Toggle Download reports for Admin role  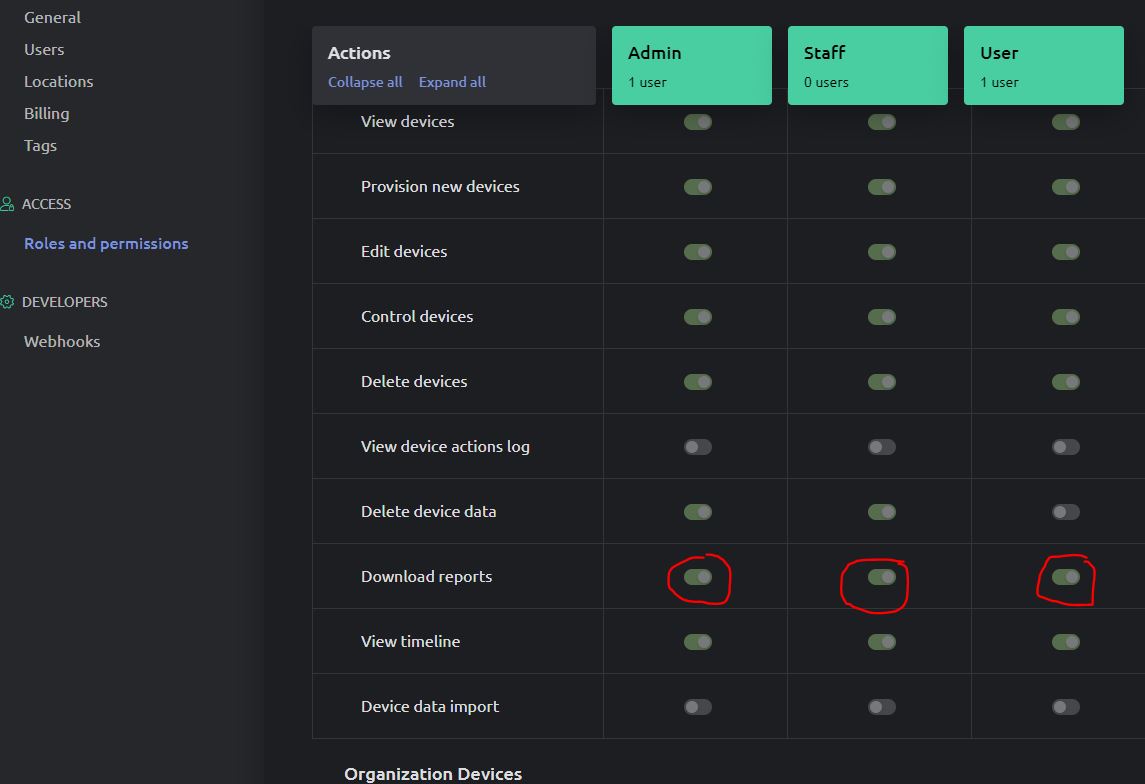tap(698, 577)
